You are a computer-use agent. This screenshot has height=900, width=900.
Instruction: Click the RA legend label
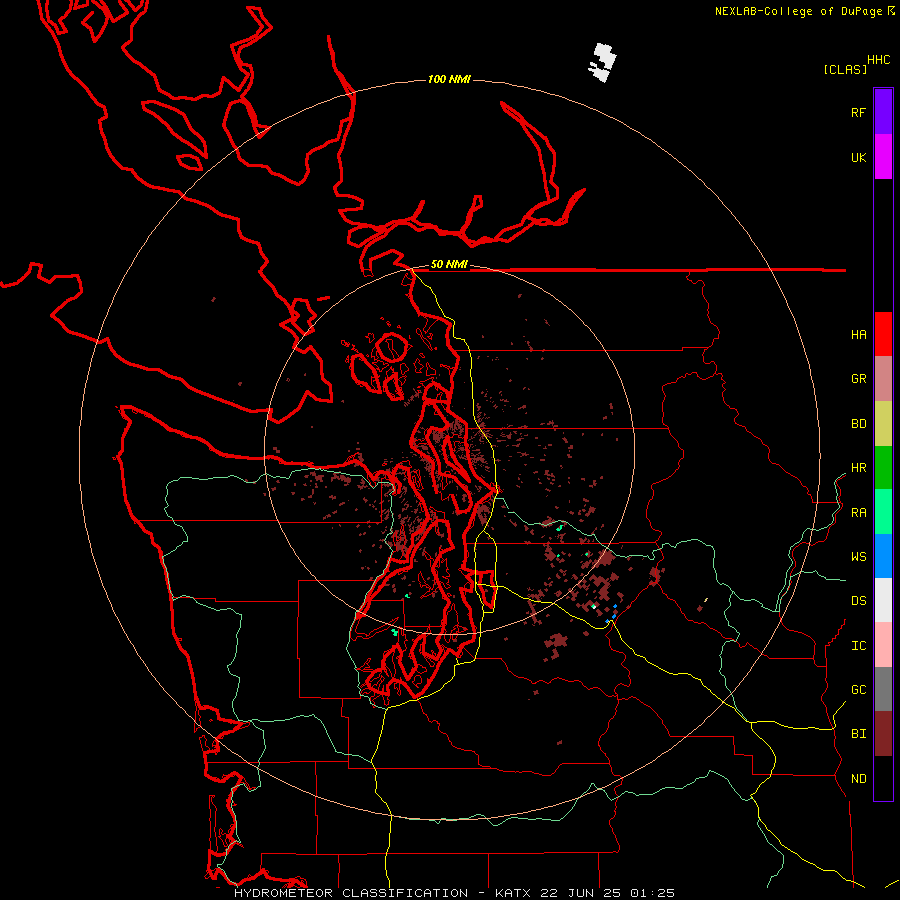pyautogui.click(x=858, y=513)
